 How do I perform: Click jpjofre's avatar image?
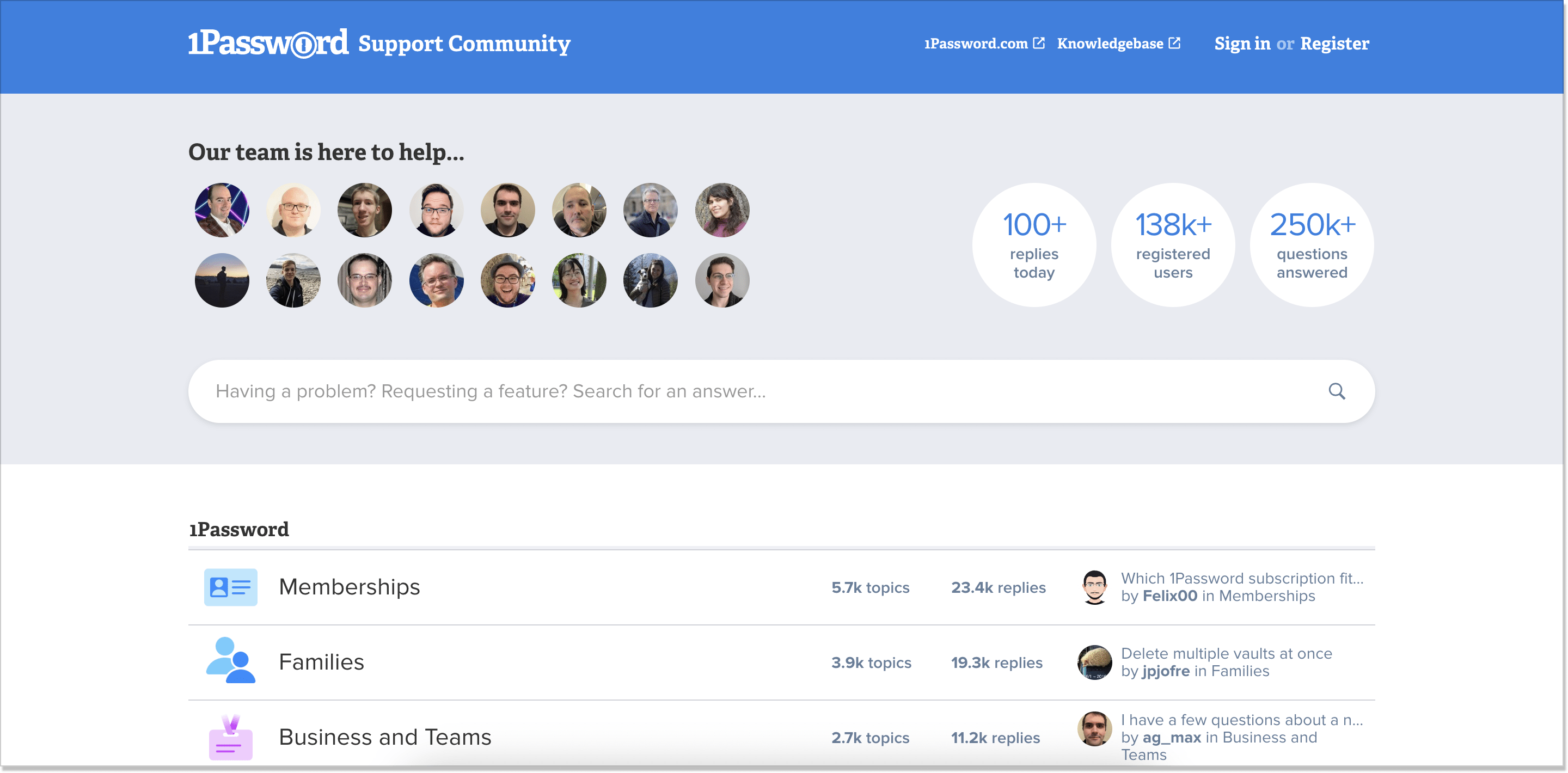pyautogui.click(x=1094, y=662)
